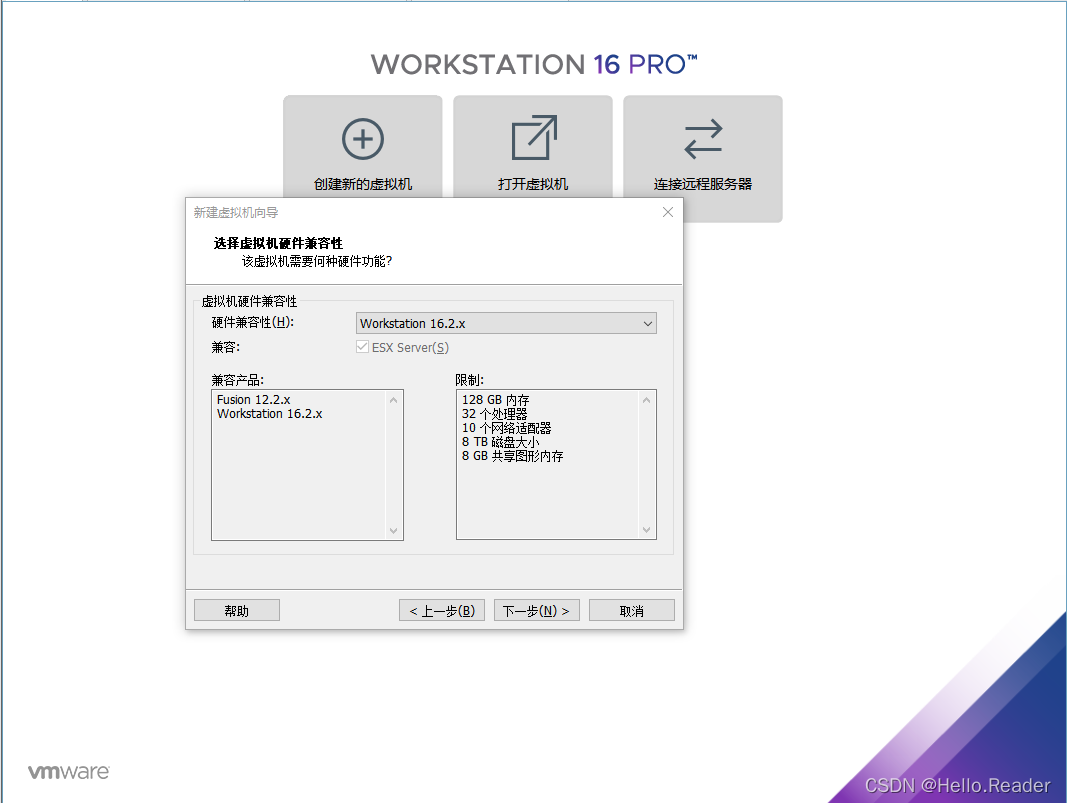Click the 帮助 help button
The width and height of the screenshot is (1067, 803).
click(x=237, y=610)
